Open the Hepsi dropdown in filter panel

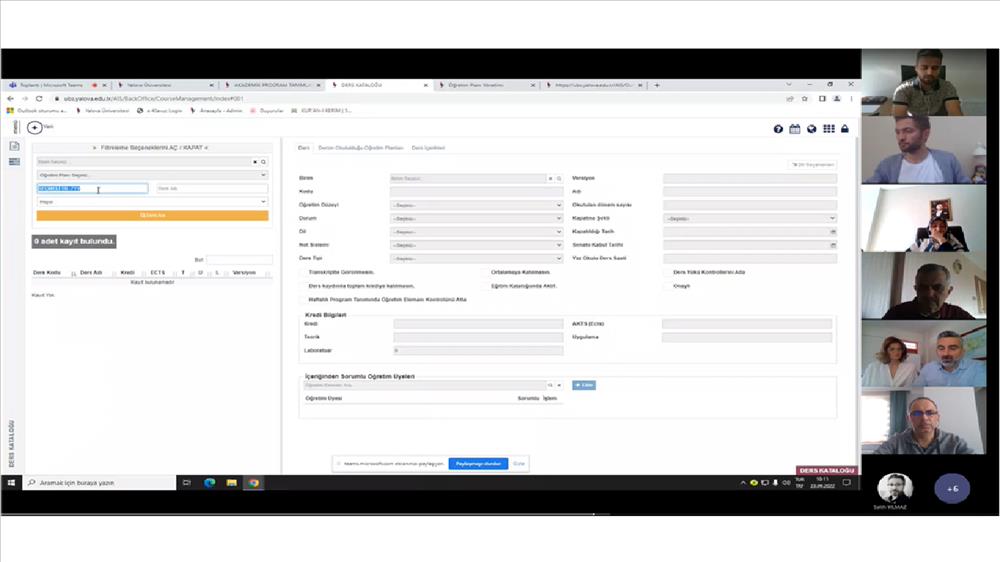pos(152,202)
